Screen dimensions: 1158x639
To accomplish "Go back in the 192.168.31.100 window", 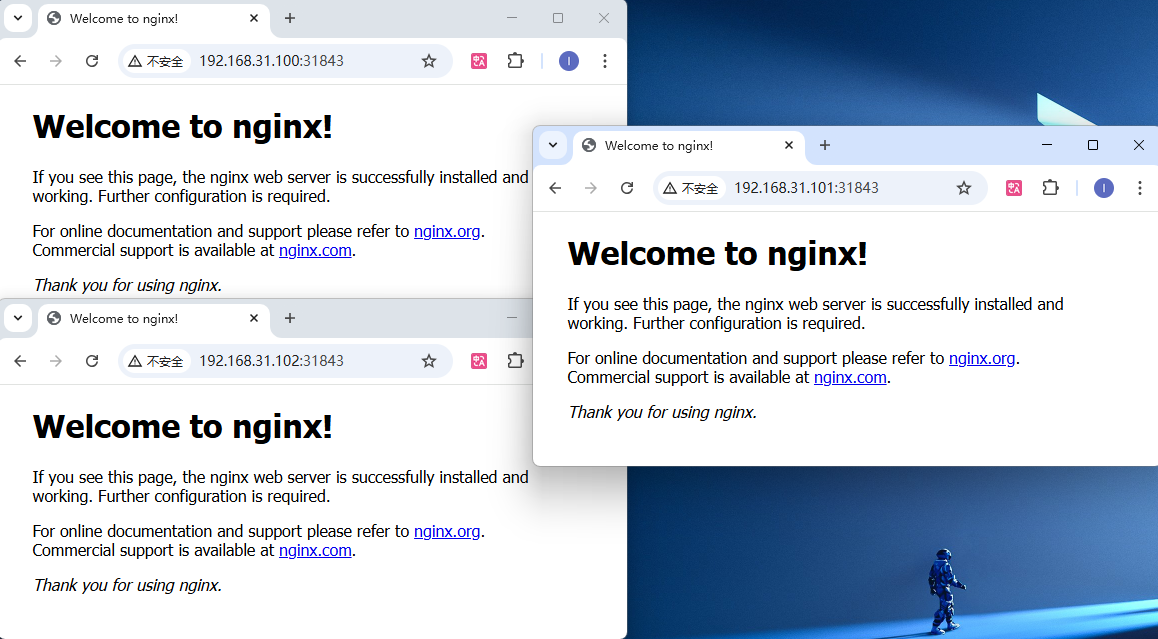I will click(x=20, y=61).
